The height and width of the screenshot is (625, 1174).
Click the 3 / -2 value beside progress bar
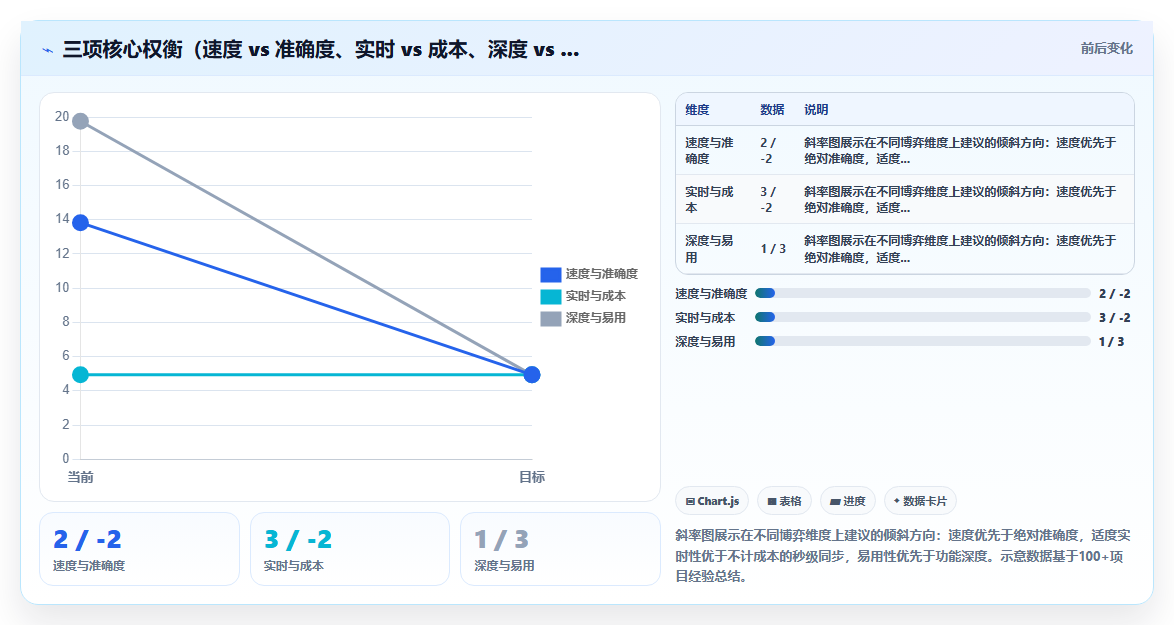point(1115,317)
